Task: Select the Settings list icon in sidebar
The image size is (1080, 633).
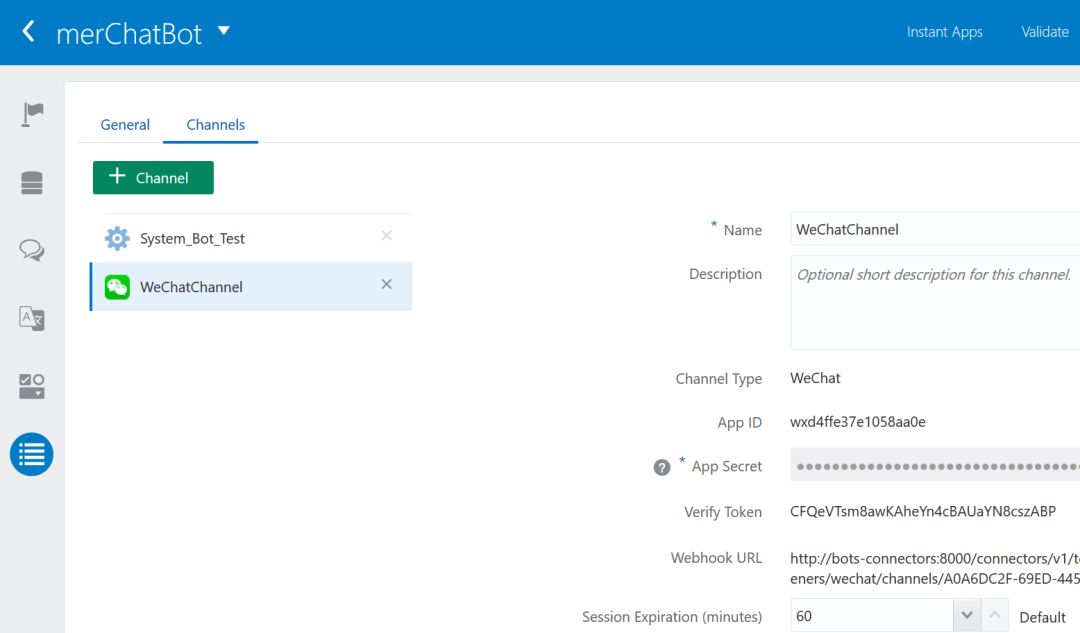Action: [x=32, y=454]
